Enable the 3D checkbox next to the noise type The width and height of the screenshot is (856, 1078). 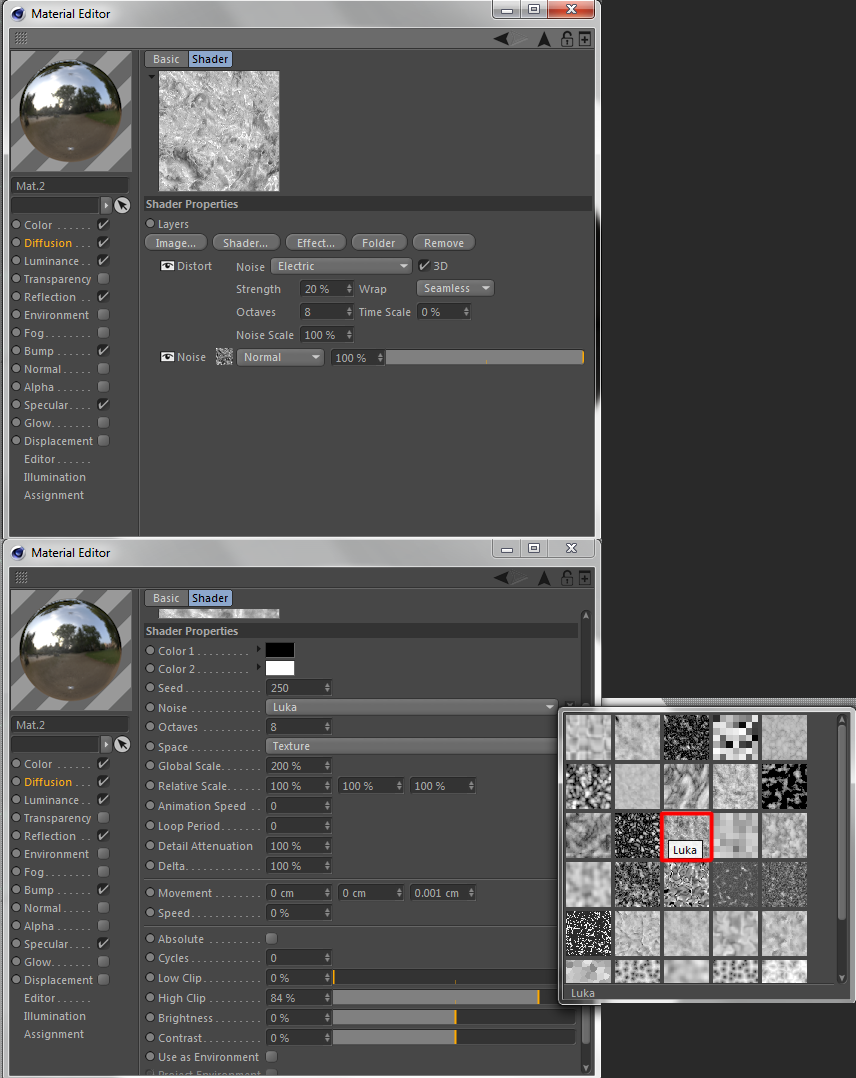(x=426, y=265)
